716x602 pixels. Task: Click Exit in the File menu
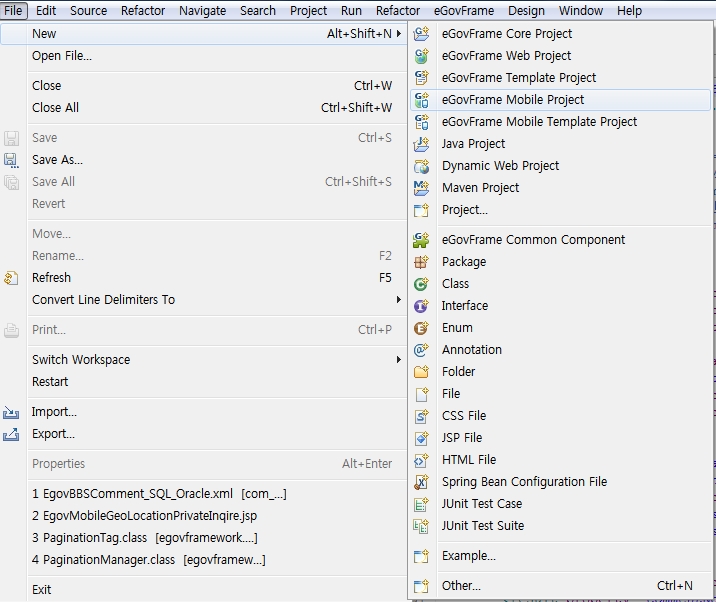[41, 590]
